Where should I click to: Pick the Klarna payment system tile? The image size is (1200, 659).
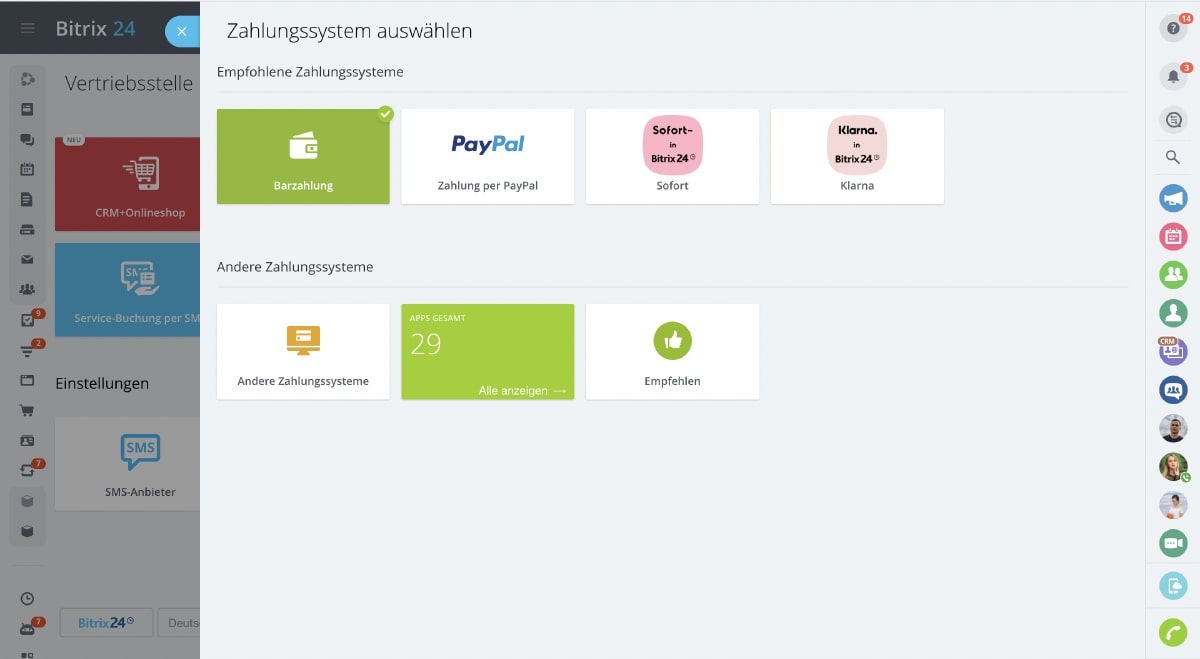point(857,156)
